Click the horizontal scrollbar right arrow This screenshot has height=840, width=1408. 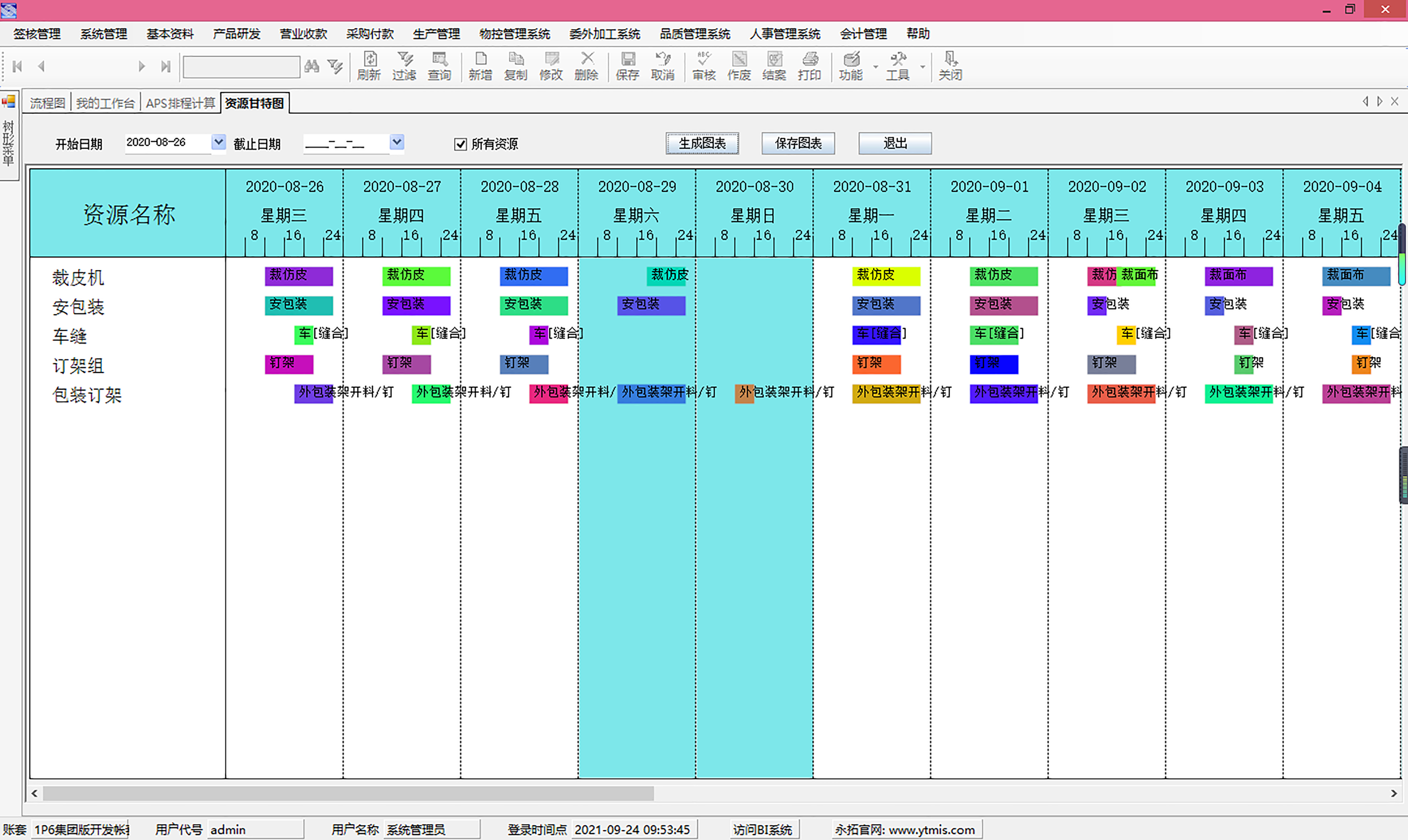click(x=1393, y=794)
